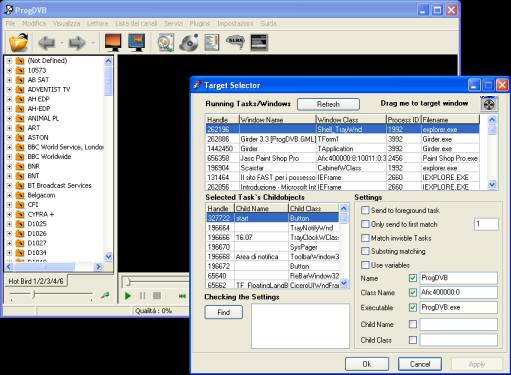The width and height of the screenshot is (511, 375).
Task: Click Window Class column header
Action: 351,119
